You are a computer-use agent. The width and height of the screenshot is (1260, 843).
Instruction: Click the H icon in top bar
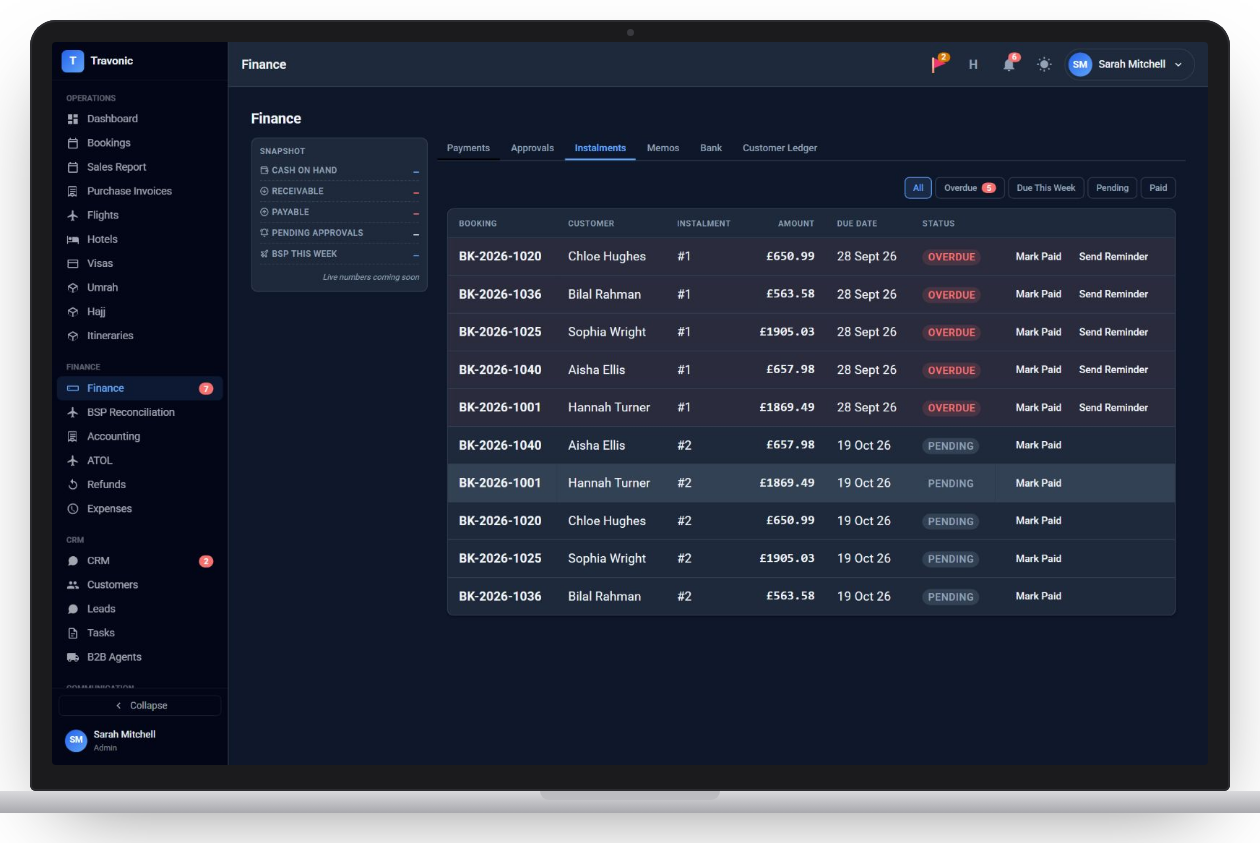coord(973,64)
